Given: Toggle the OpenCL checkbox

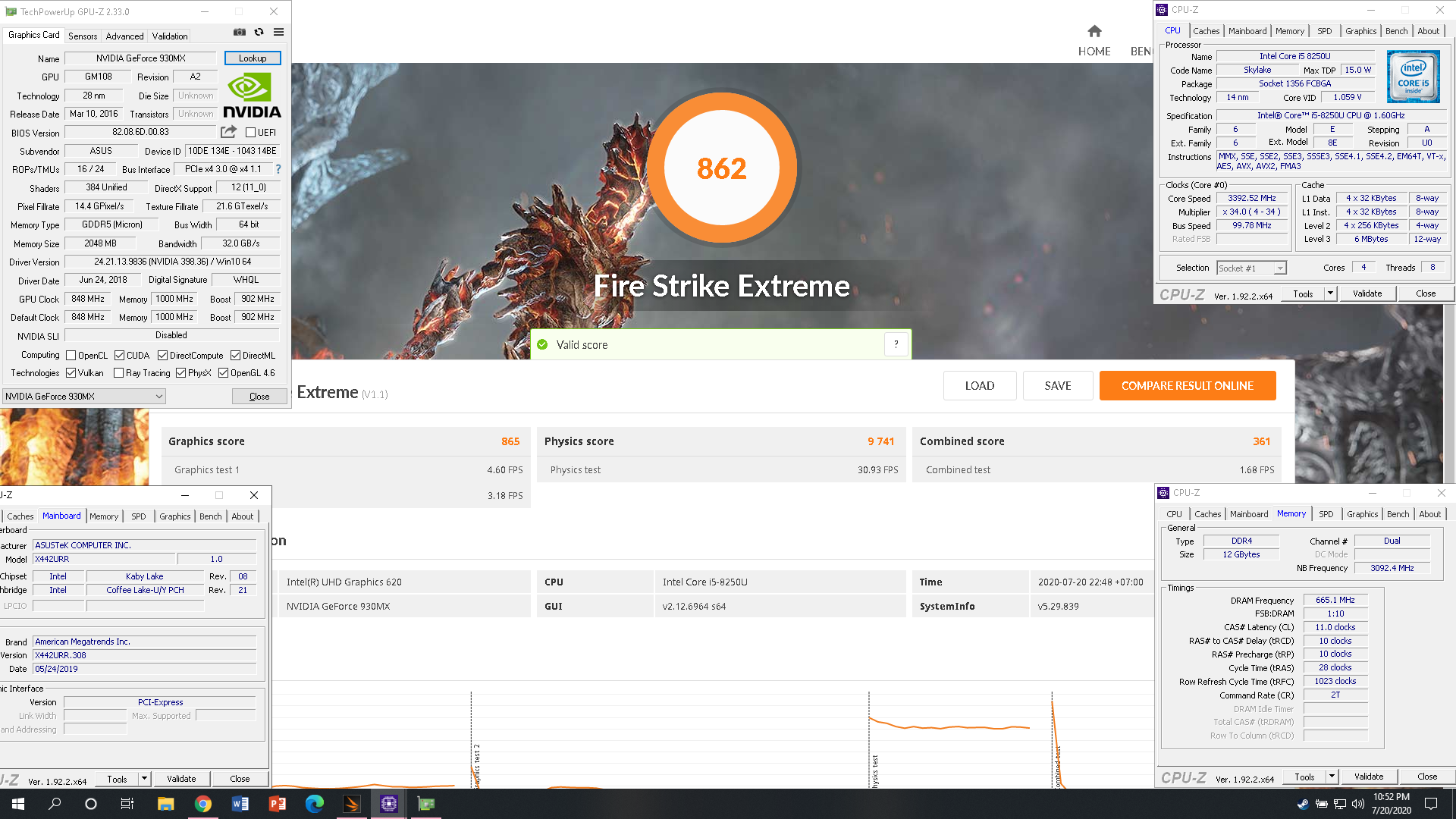Looking at the screenshot, I should point(71,356).
